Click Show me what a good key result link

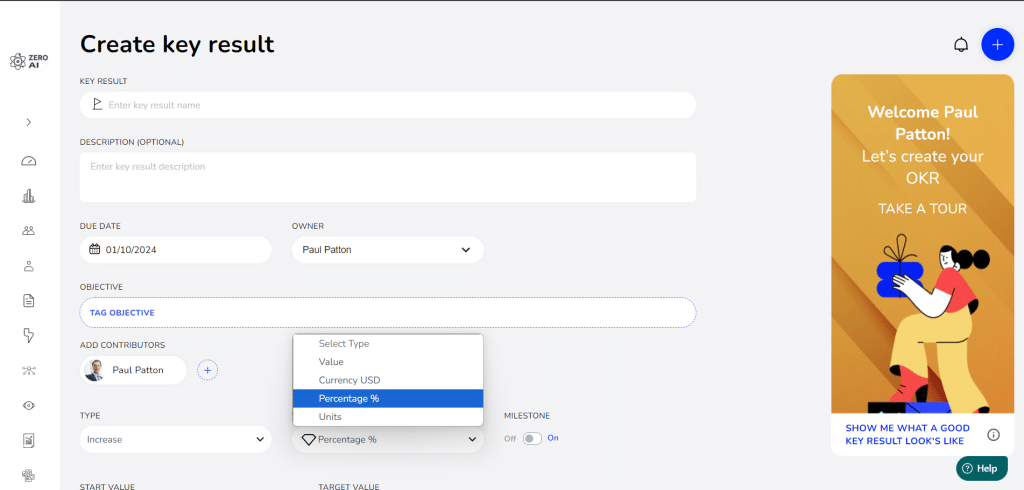pos(905,435)
